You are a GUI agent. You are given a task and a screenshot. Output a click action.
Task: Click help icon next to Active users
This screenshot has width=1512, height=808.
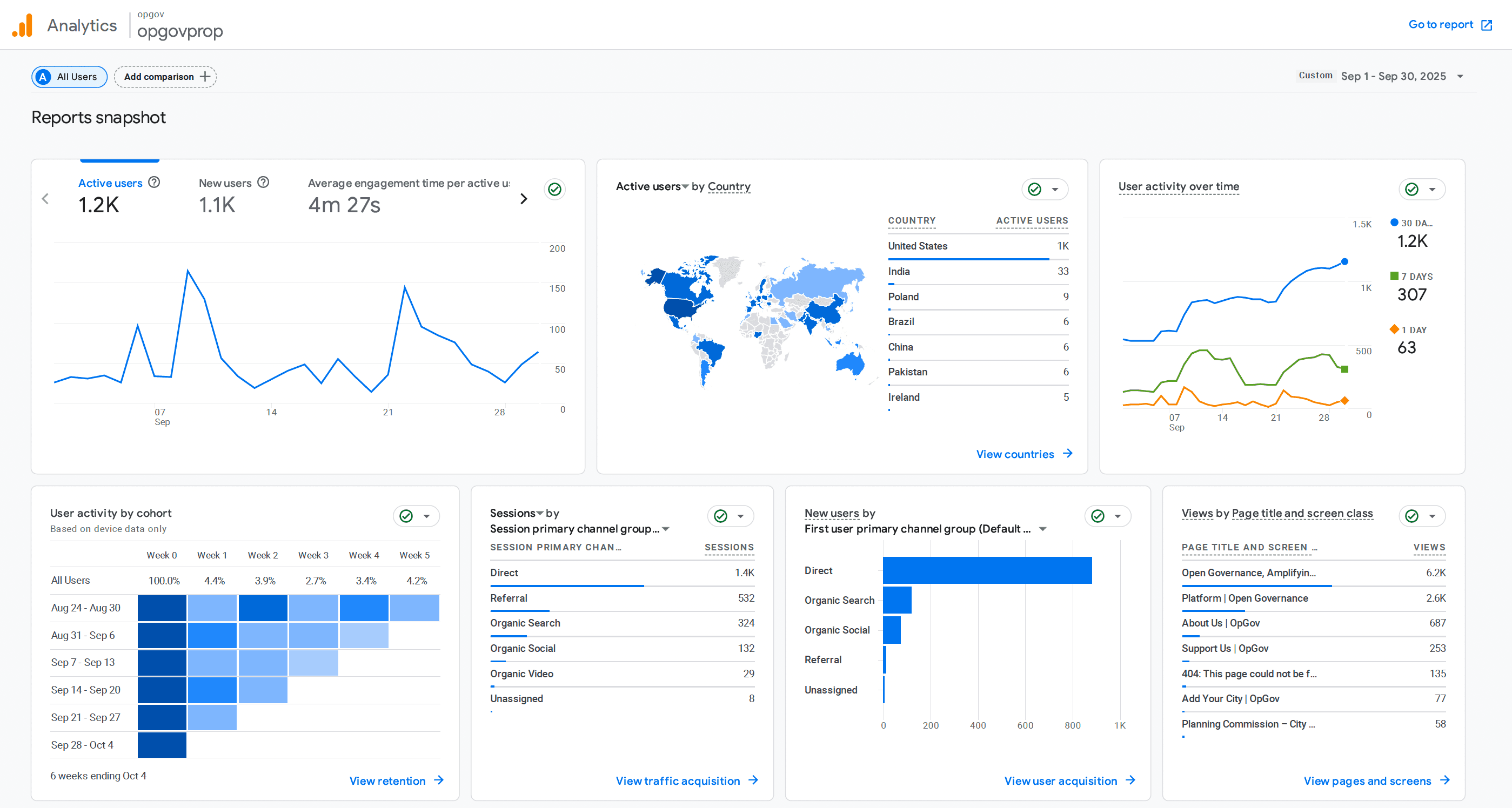pos(154,183)
